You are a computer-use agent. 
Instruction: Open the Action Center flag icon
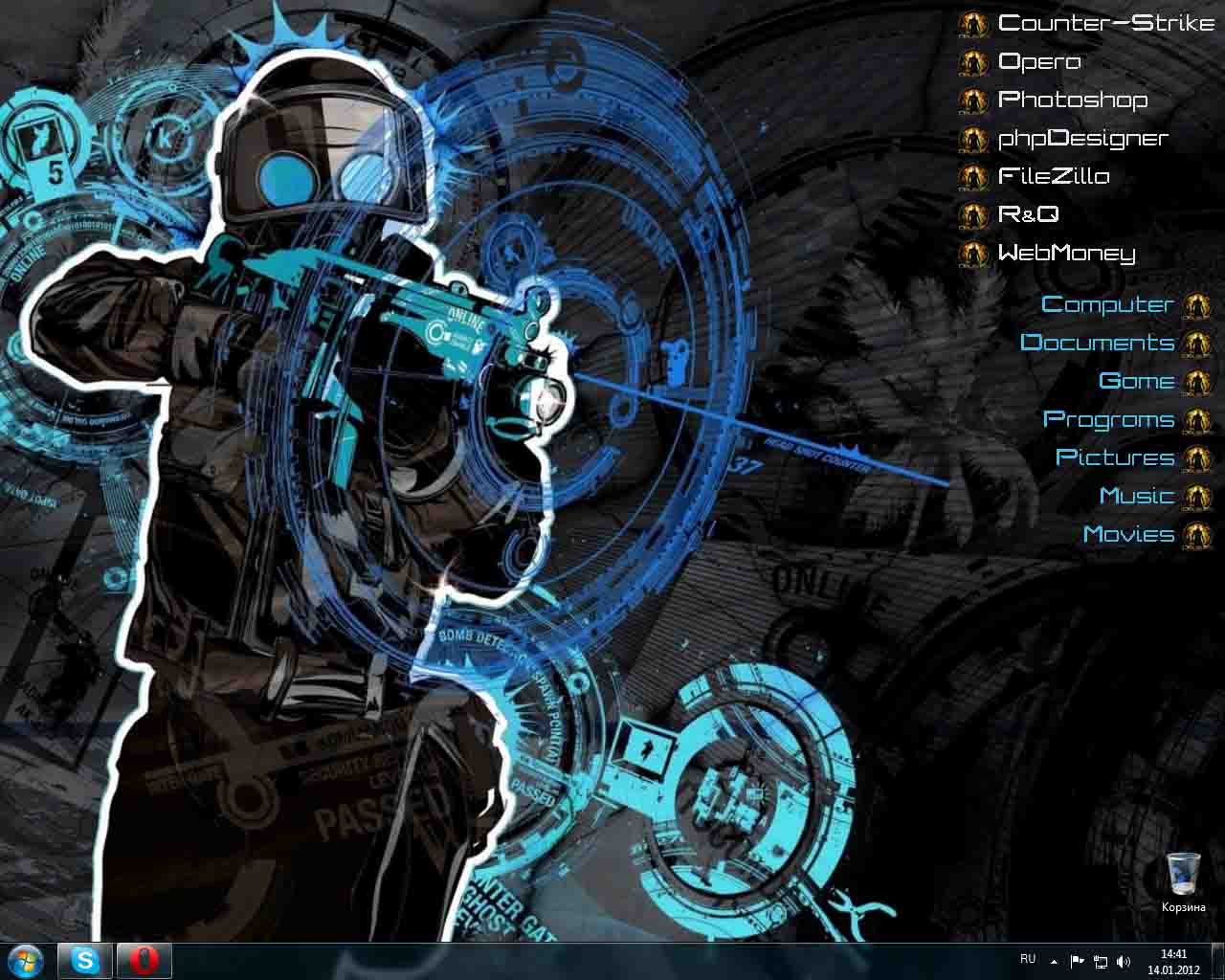(1077, 961)
